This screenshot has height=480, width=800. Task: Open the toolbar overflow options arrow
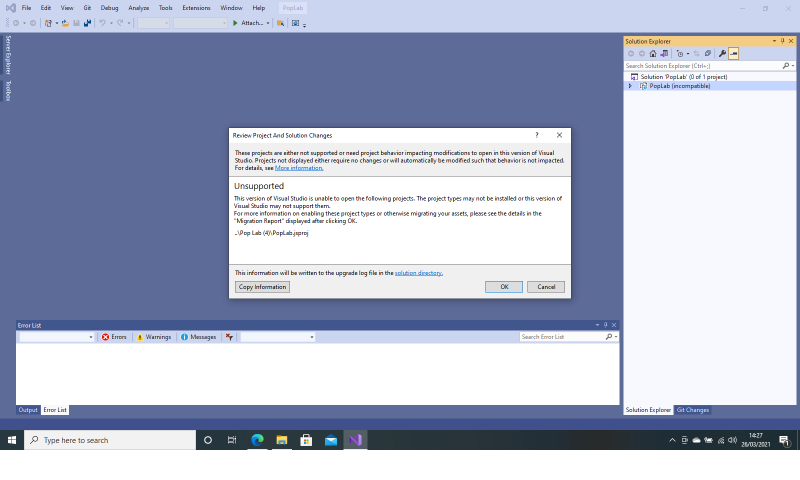tap(305, 24)
